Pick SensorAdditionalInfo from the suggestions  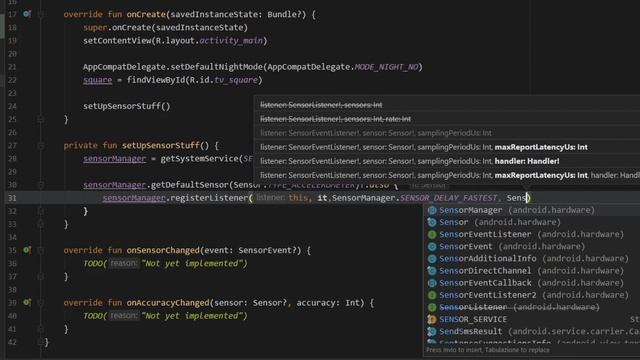[531, 259]
